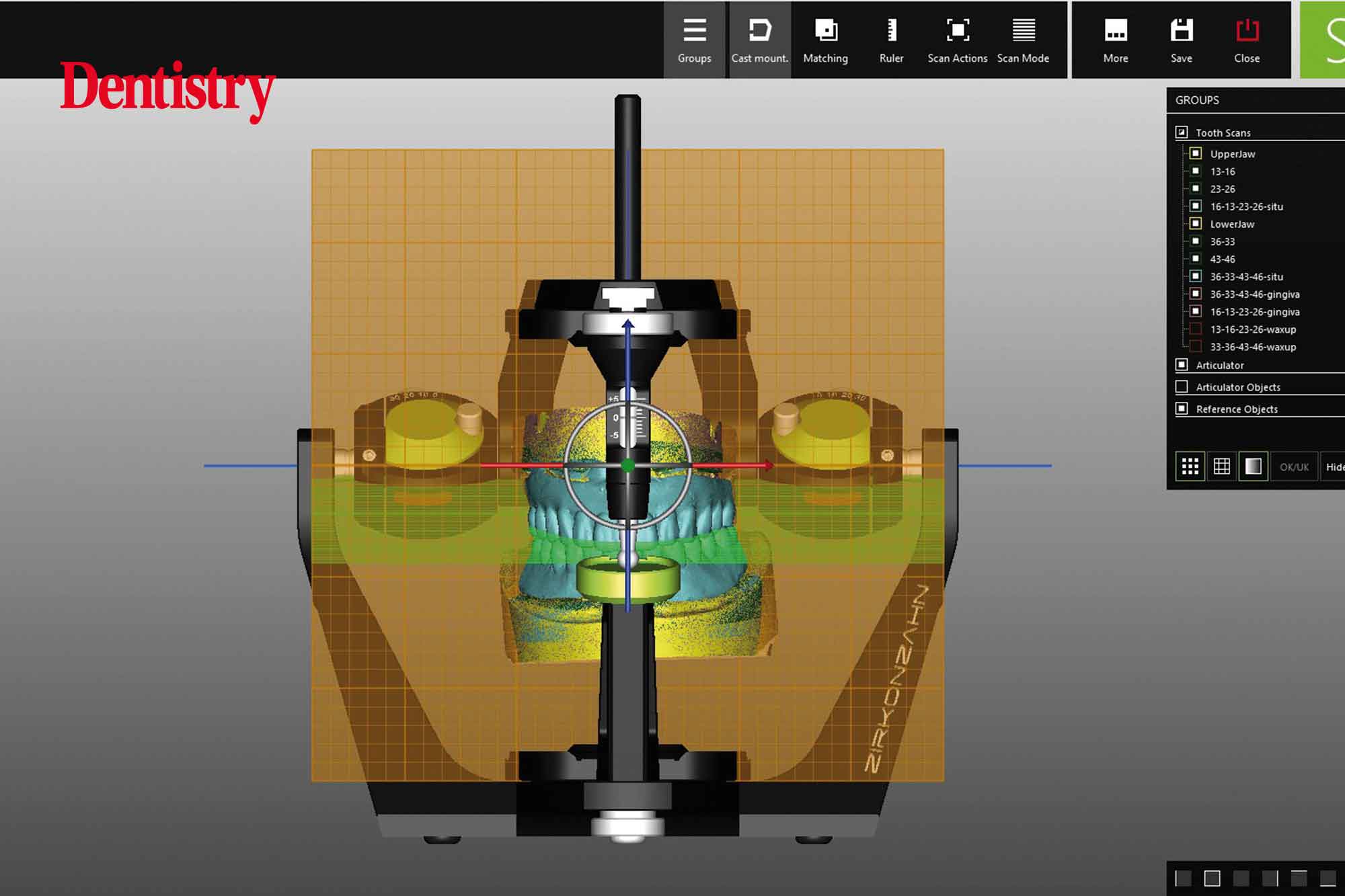Select the 'Articulator Objects' group label
1345x896 pixels.
pyautogui.click(x=1237, y=387)
